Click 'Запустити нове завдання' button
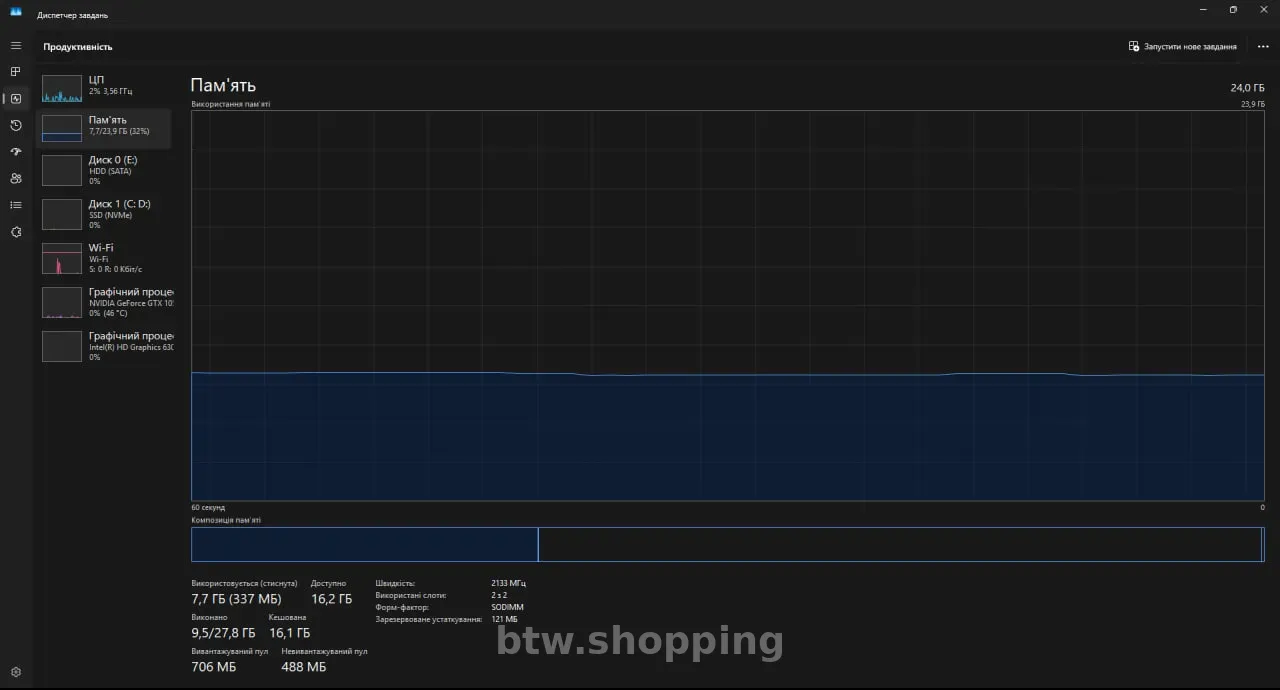Viewport: 1280px width, 690px height. (1183, 47)
